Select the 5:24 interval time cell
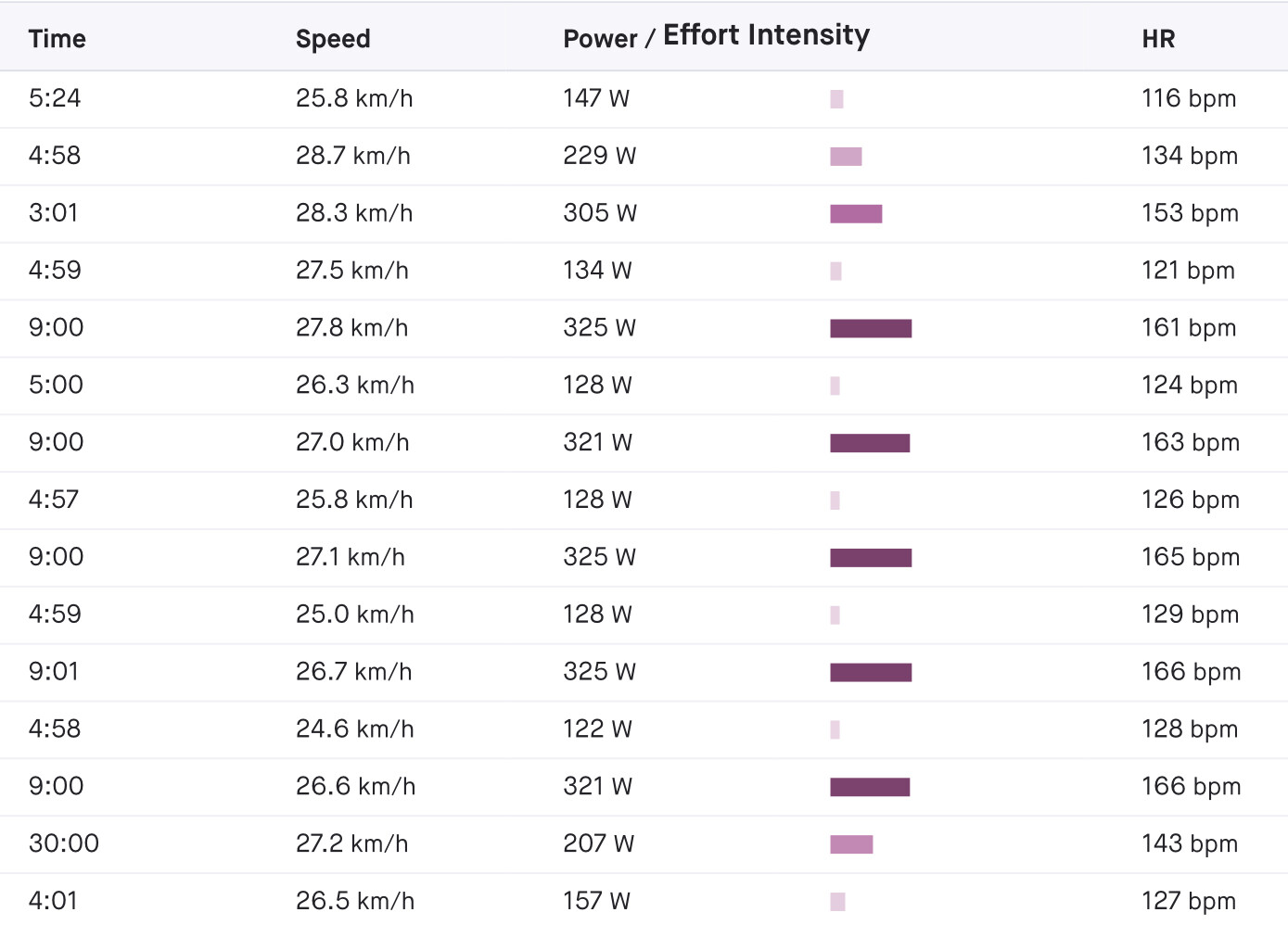 pyautogui.click(x=55, y=98)
